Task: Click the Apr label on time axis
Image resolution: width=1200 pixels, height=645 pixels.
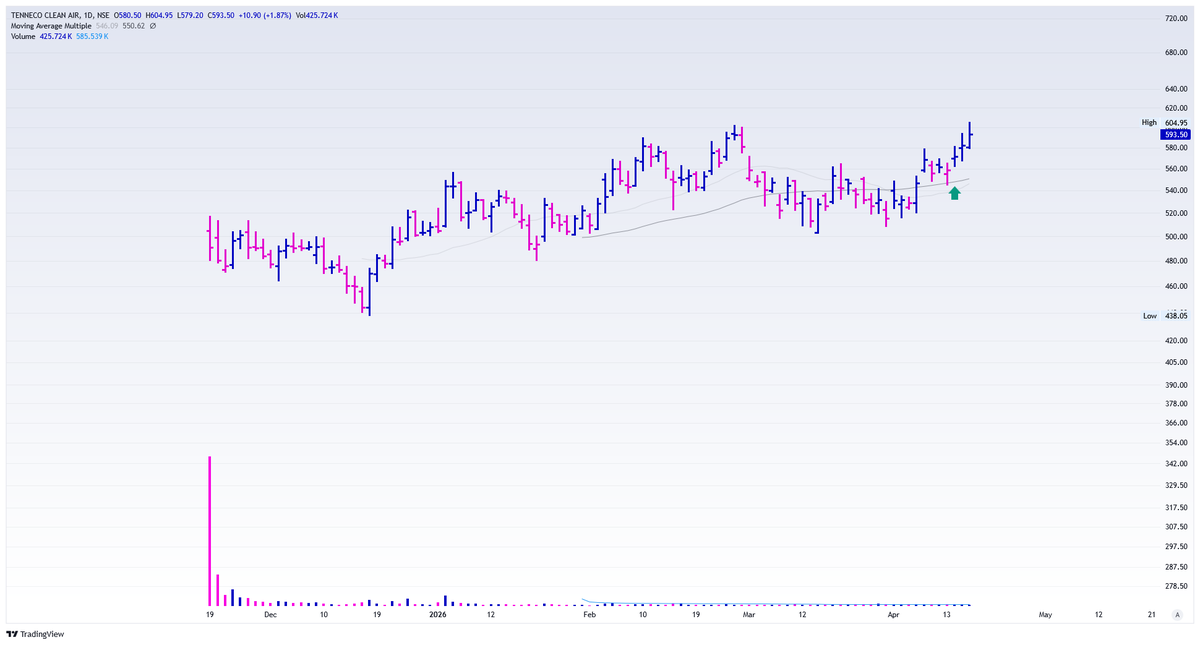Action: coord(893,615)
